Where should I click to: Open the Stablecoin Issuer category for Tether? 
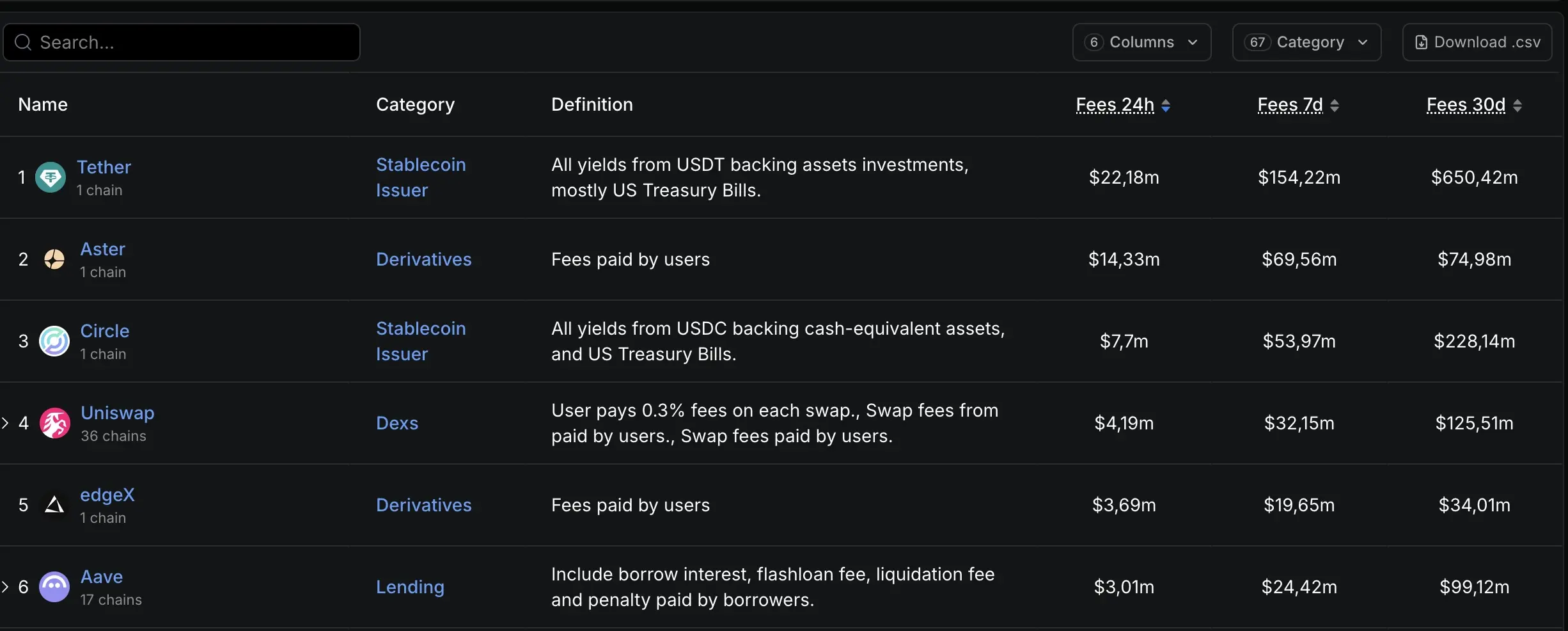[421, 177]
